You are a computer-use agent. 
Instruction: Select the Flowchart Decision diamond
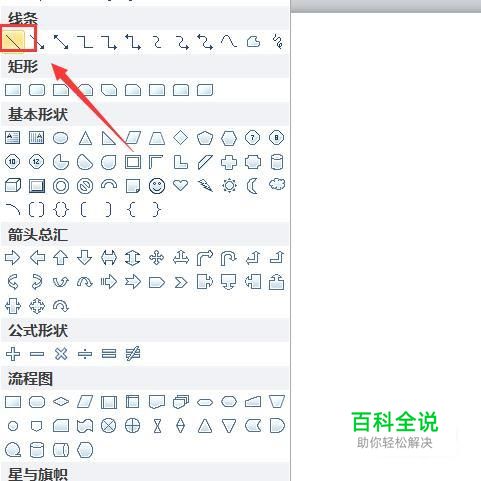pyautogui.click(x=61, y=402)
